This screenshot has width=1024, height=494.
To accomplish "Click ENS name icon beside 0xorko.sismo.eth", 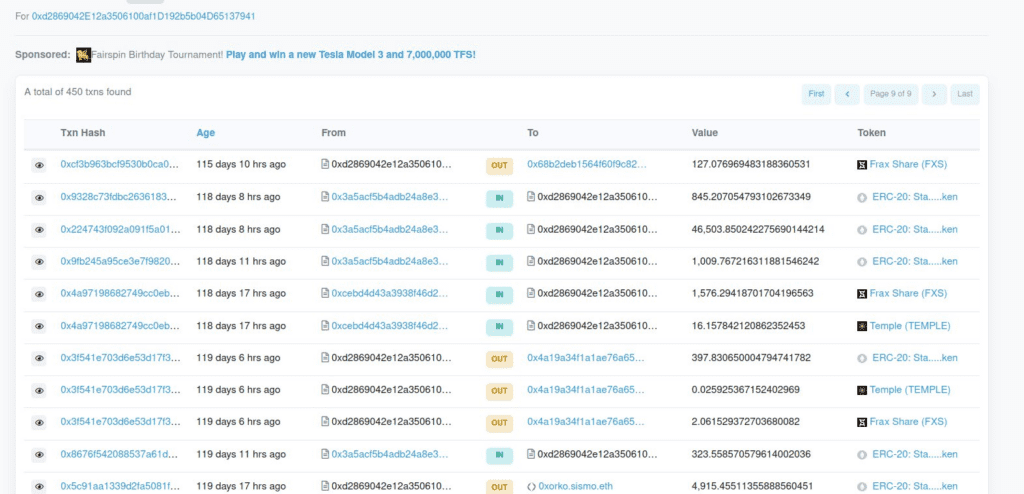I will 532,487.
